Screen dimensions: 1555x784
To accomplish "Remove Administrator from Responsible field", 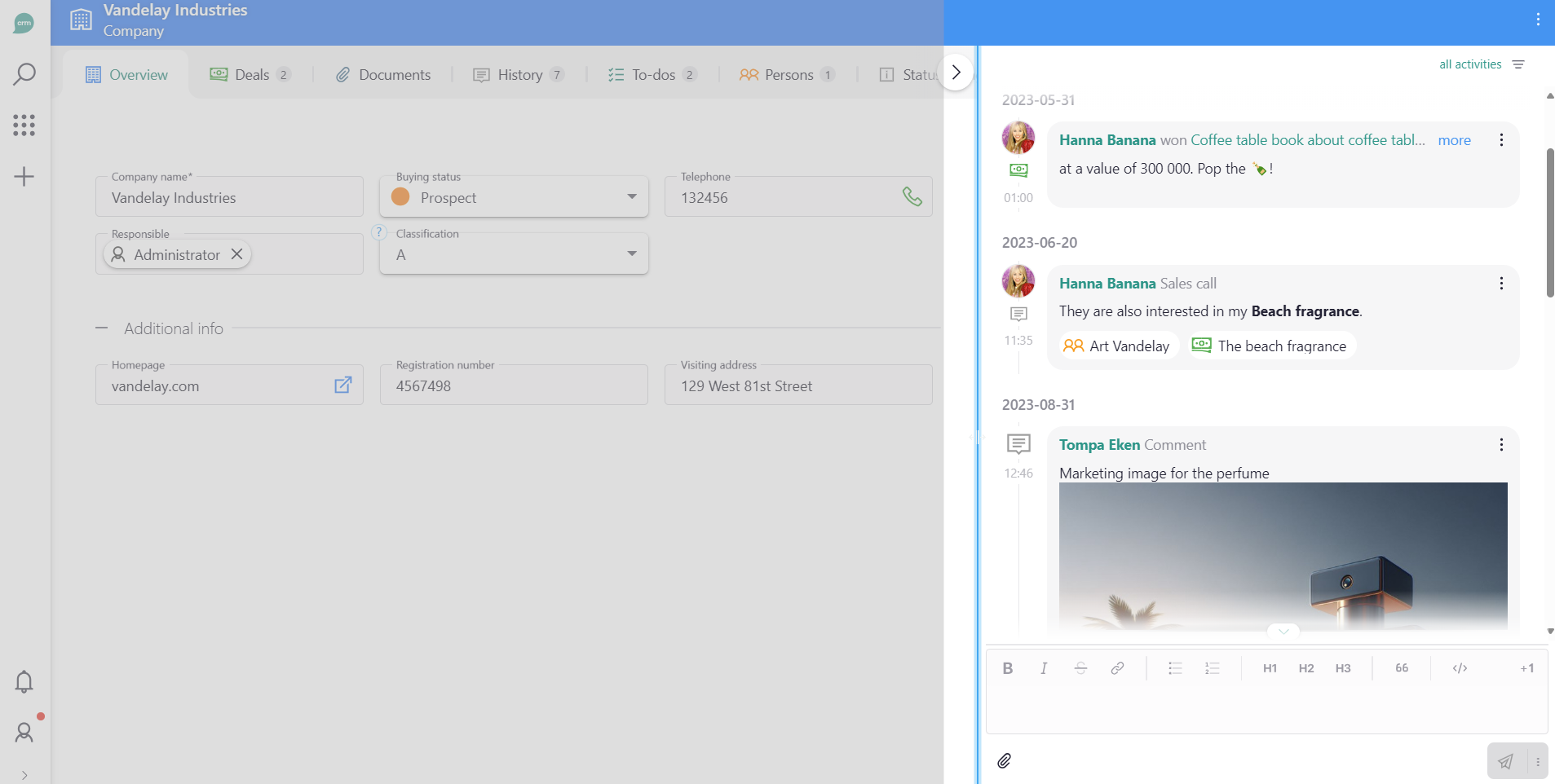I will coord(237,254).
